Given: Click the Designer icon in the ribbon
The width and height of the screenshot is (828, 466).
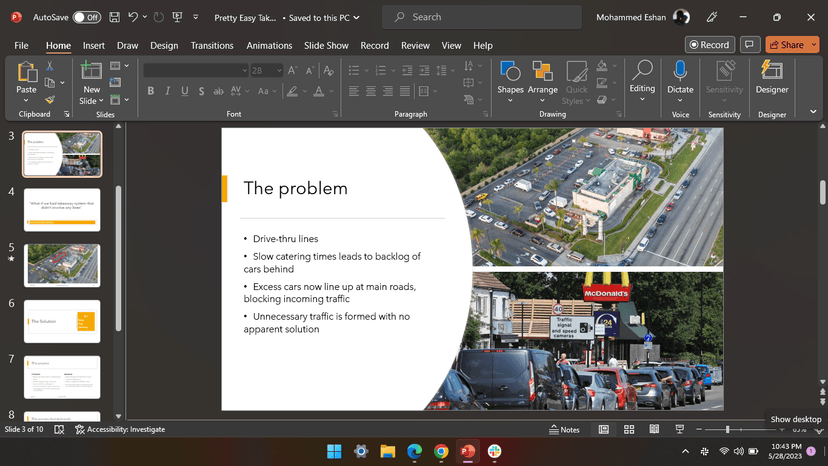Looking at the screenshot, I should coord(772,71).
